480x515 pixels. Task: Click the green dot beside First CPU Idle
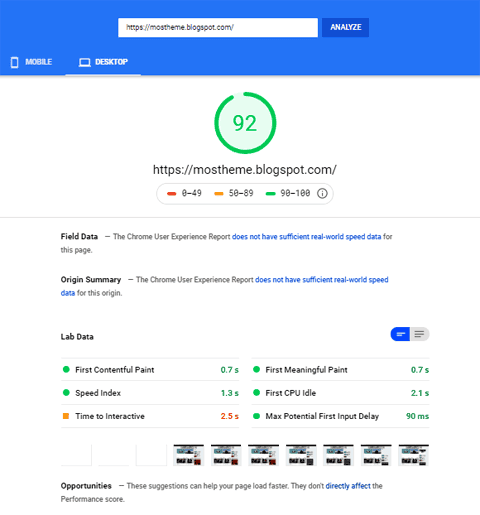coord(256,392)
